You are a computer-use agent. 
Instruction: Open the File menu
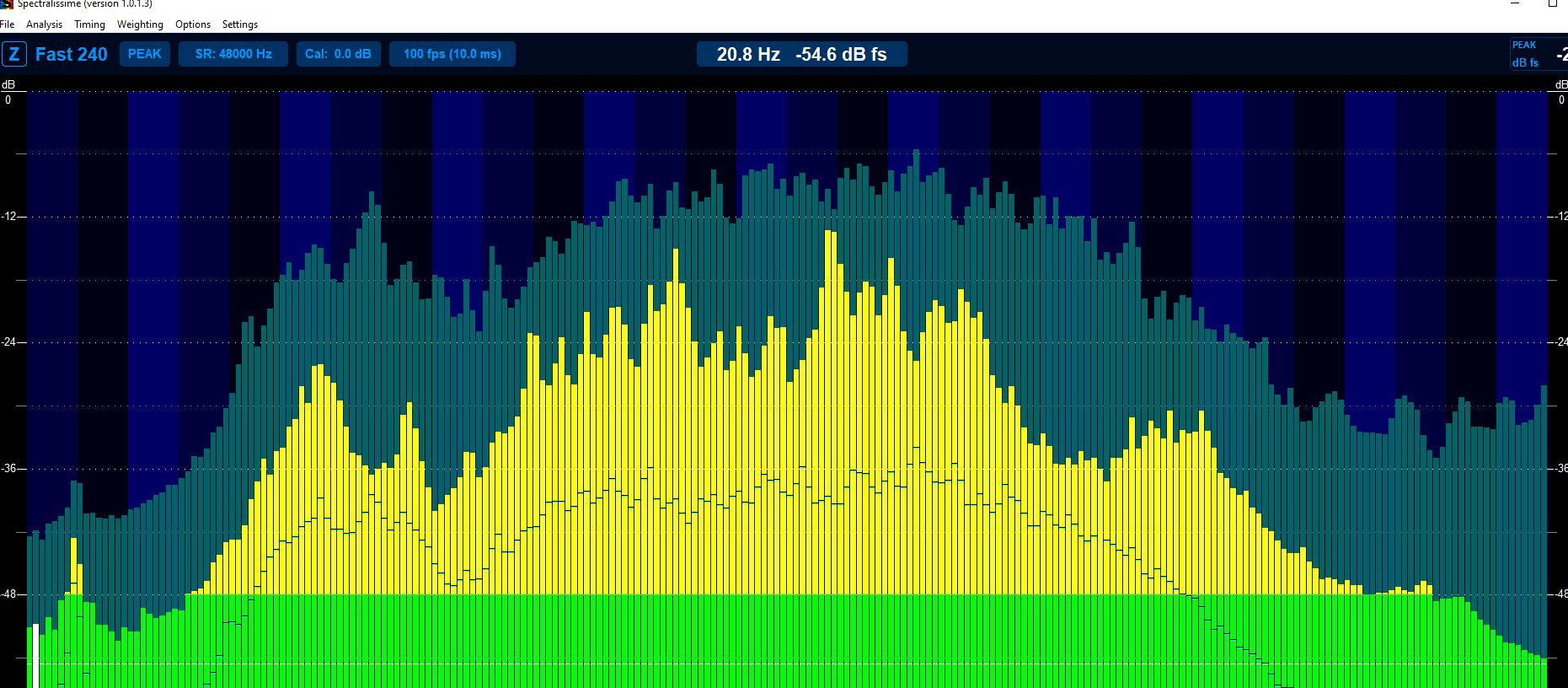click(8, 24)
